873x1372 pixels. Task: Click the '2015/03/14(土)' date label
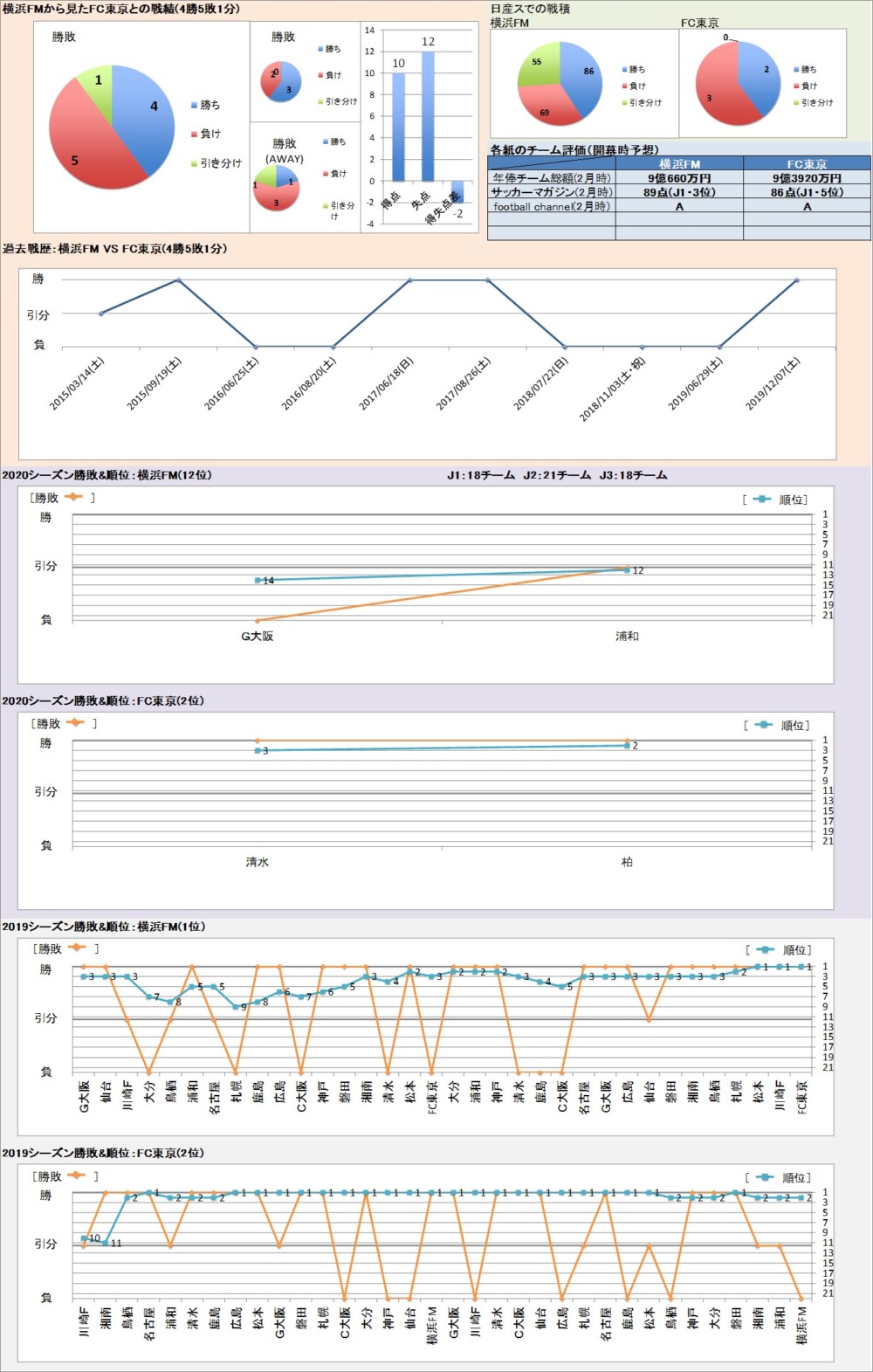[77, 383]
